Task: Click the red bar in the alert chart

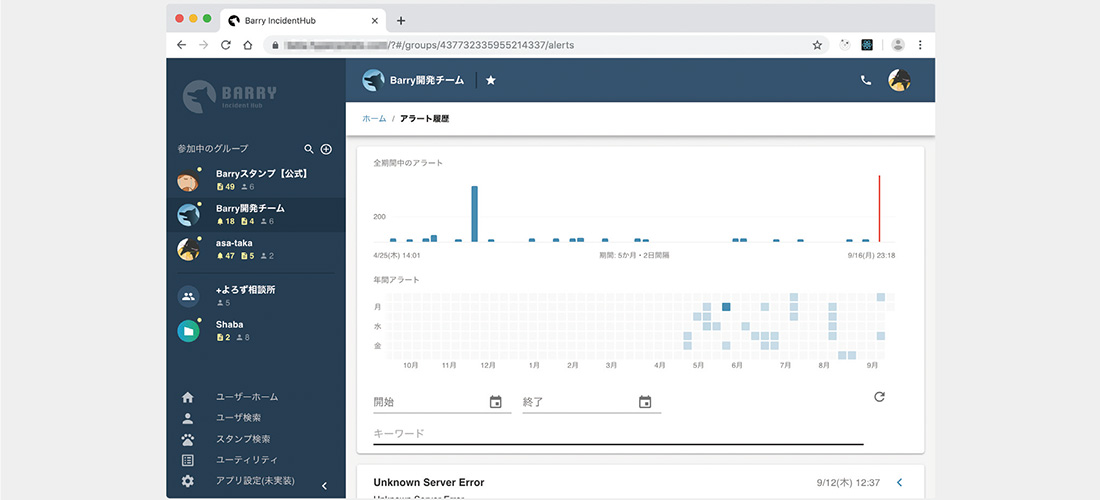Action: [879, 208]
